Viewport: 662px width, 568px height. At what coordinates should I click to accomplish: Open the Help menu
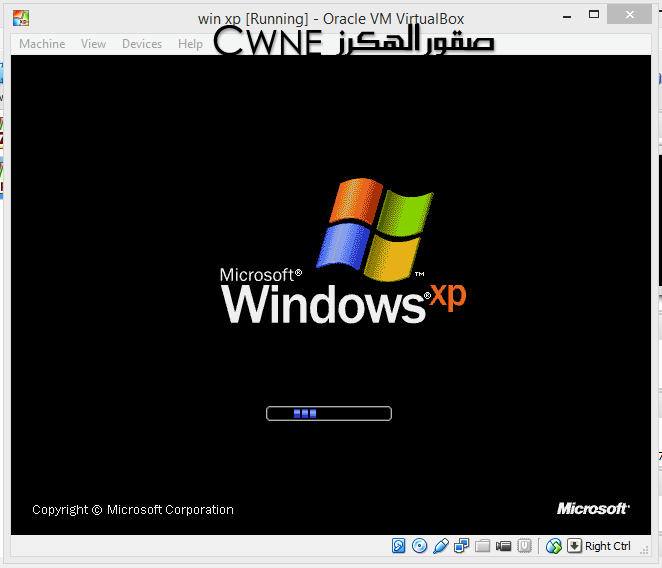(x=190, y=44)
